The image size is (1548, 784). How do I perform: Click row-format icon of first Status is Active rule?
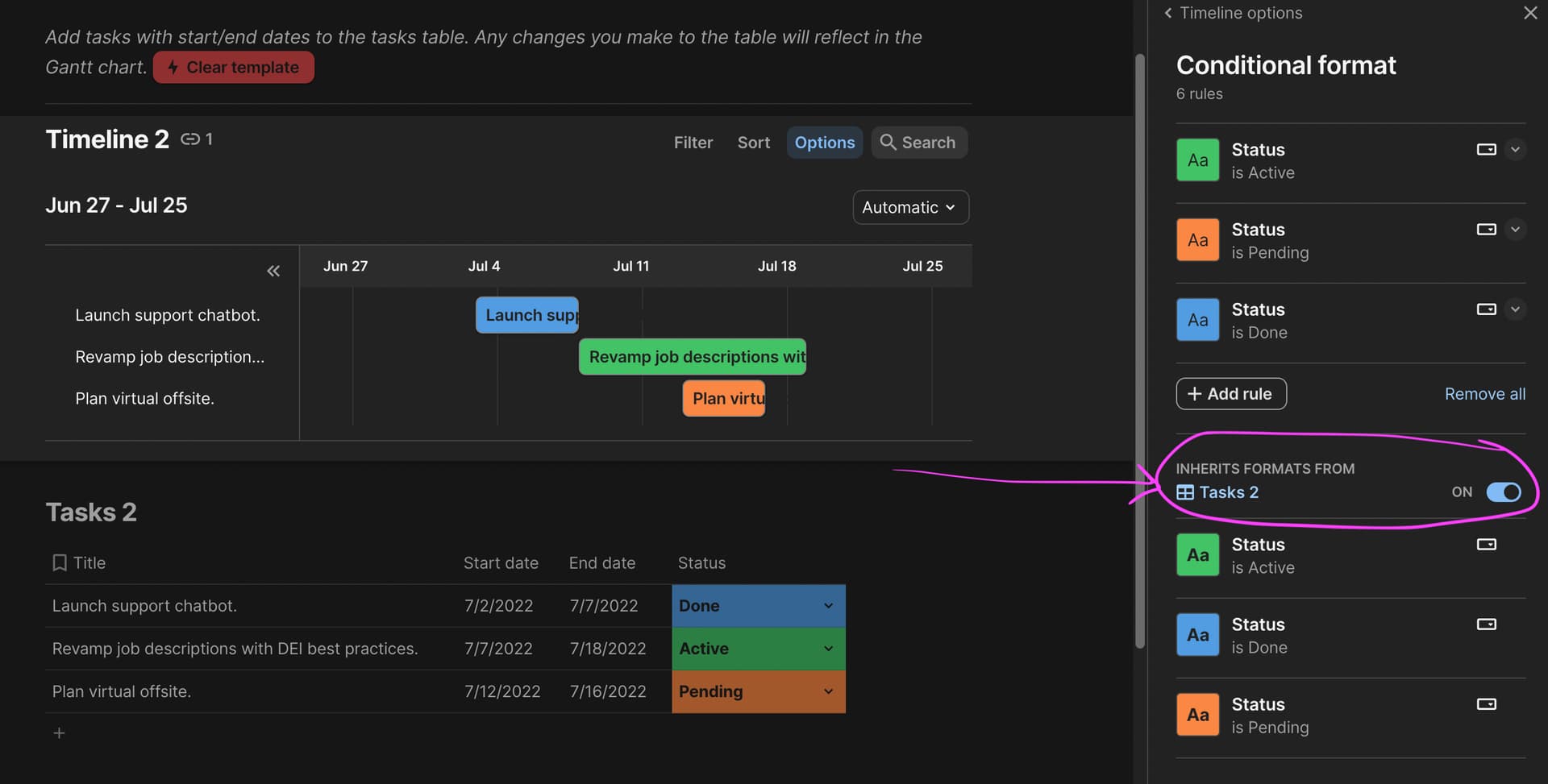click(1486, 150)
